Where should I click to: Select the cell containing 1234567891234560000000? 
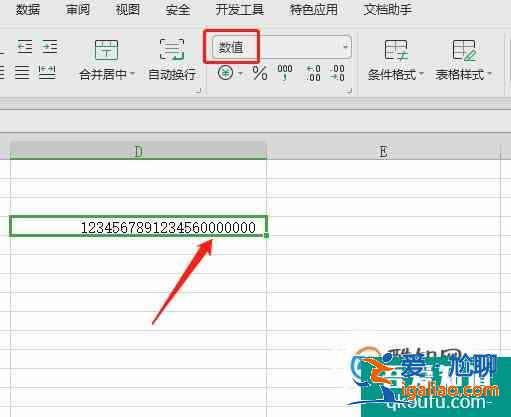pos(138,226)
